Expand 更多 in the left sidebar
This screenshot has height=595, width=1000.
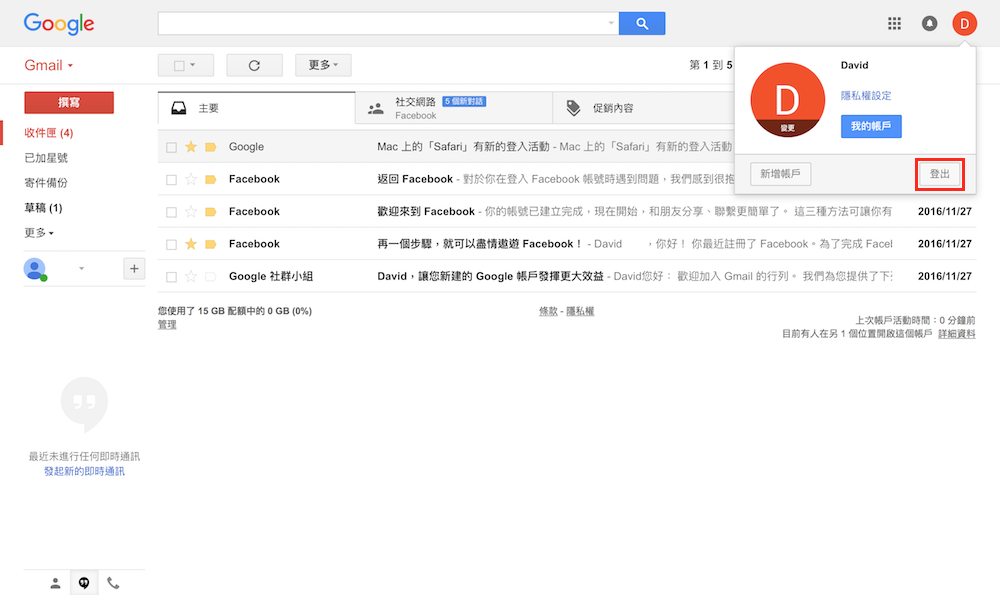click(39, 233)
